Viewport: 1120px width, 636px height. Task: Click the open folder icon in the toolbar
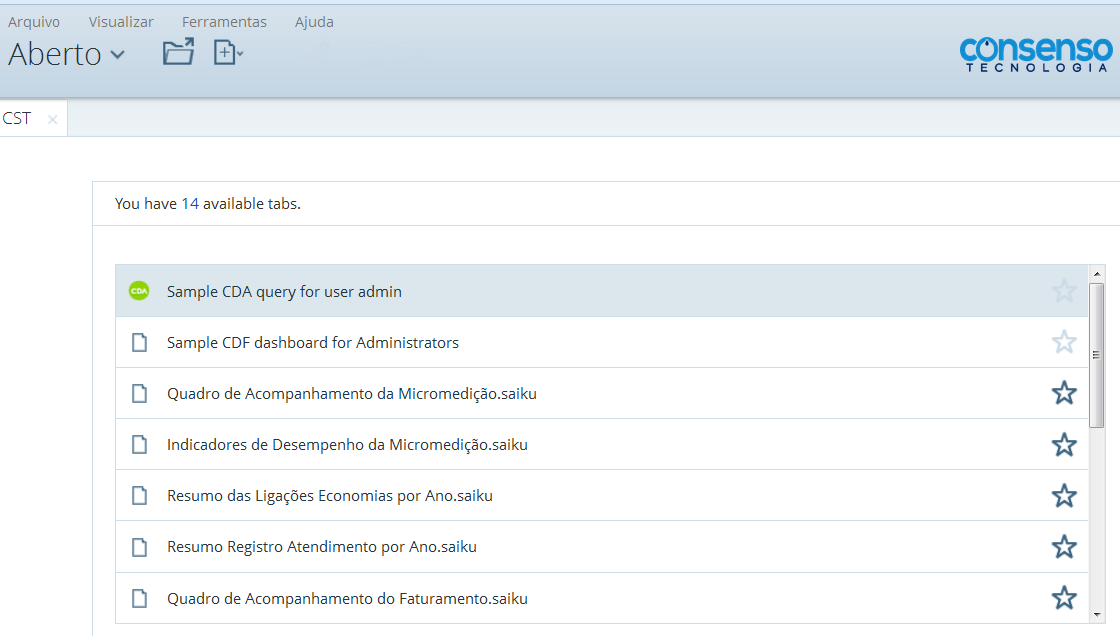click(178, 52)
